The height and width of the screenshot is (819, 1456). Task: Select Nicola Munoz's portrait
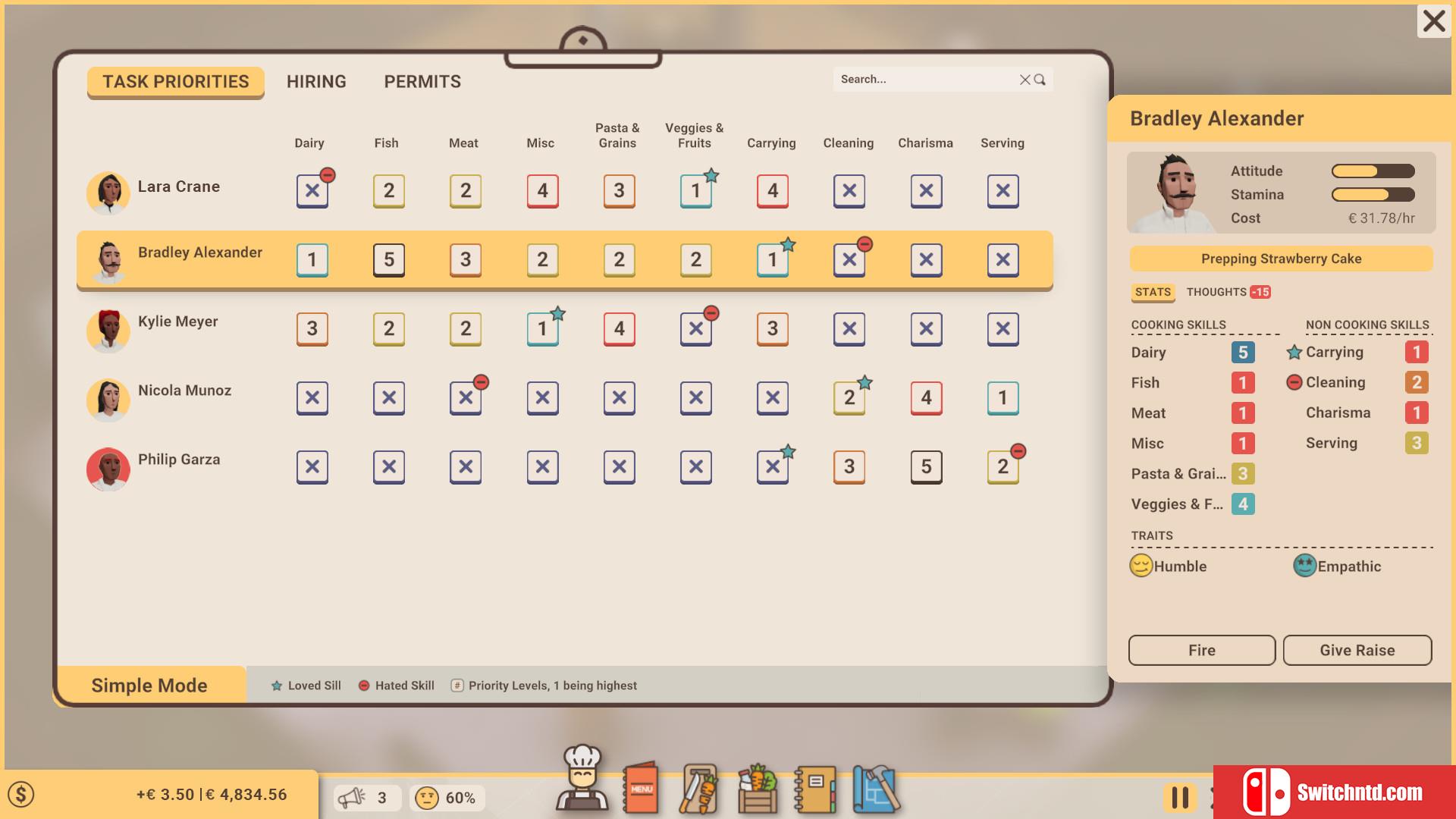(108, 400)
